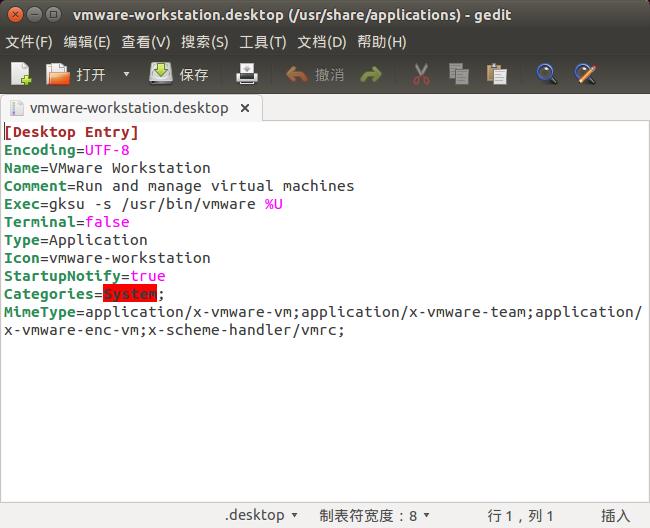Click the Comment=Run and manage line
The height and width of the screenshot is (528, 650).
tap(179, 186)
